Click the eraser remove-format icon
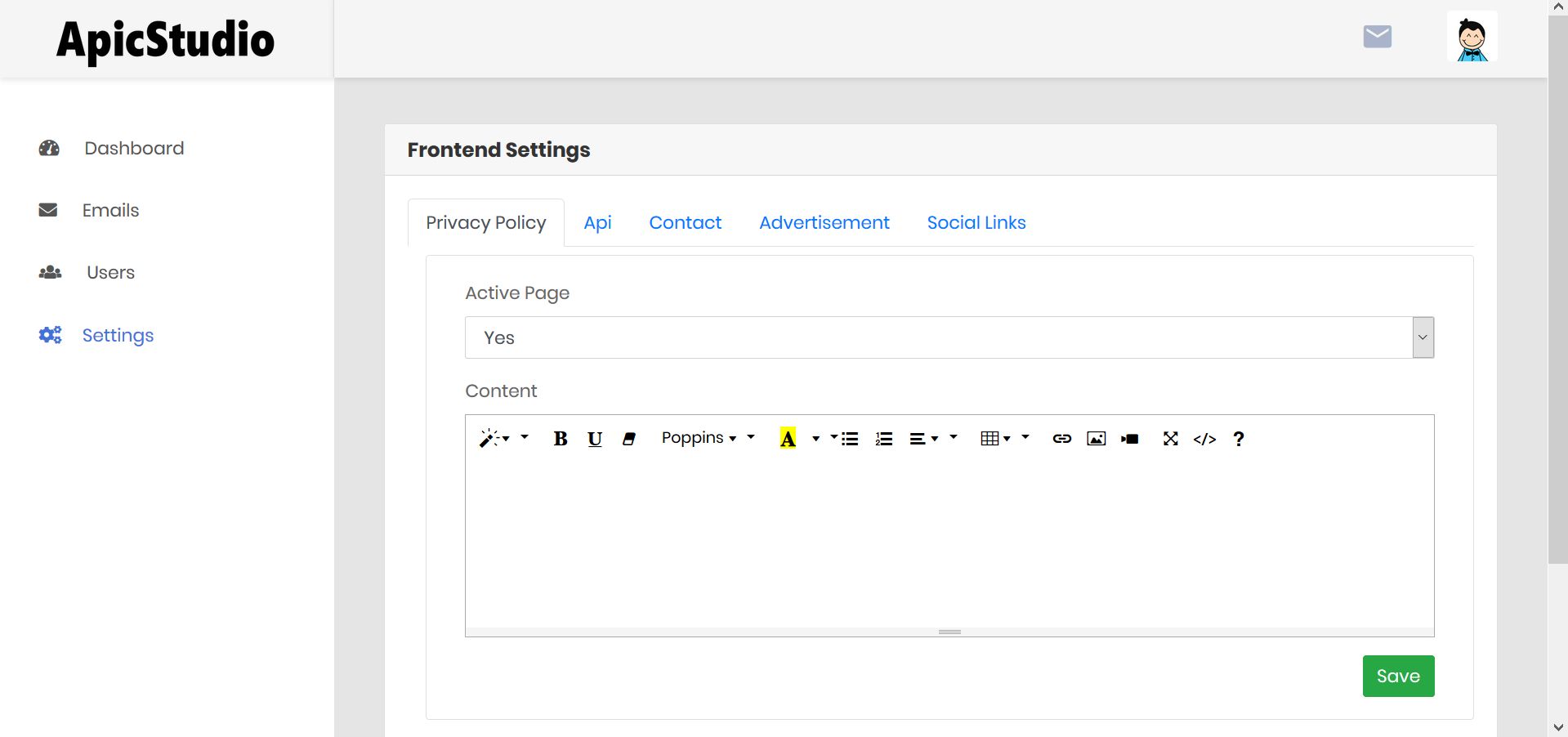 [628, 439]
